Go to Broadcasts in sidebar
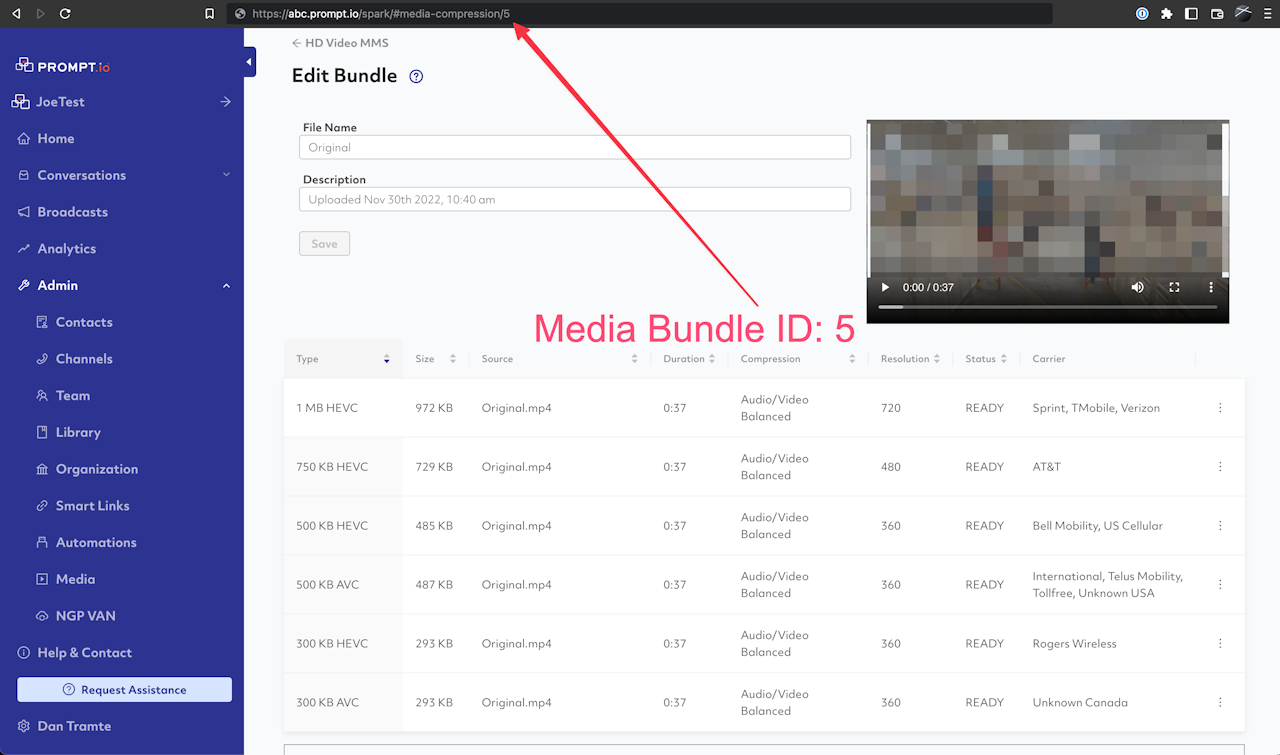 (72, 212)
